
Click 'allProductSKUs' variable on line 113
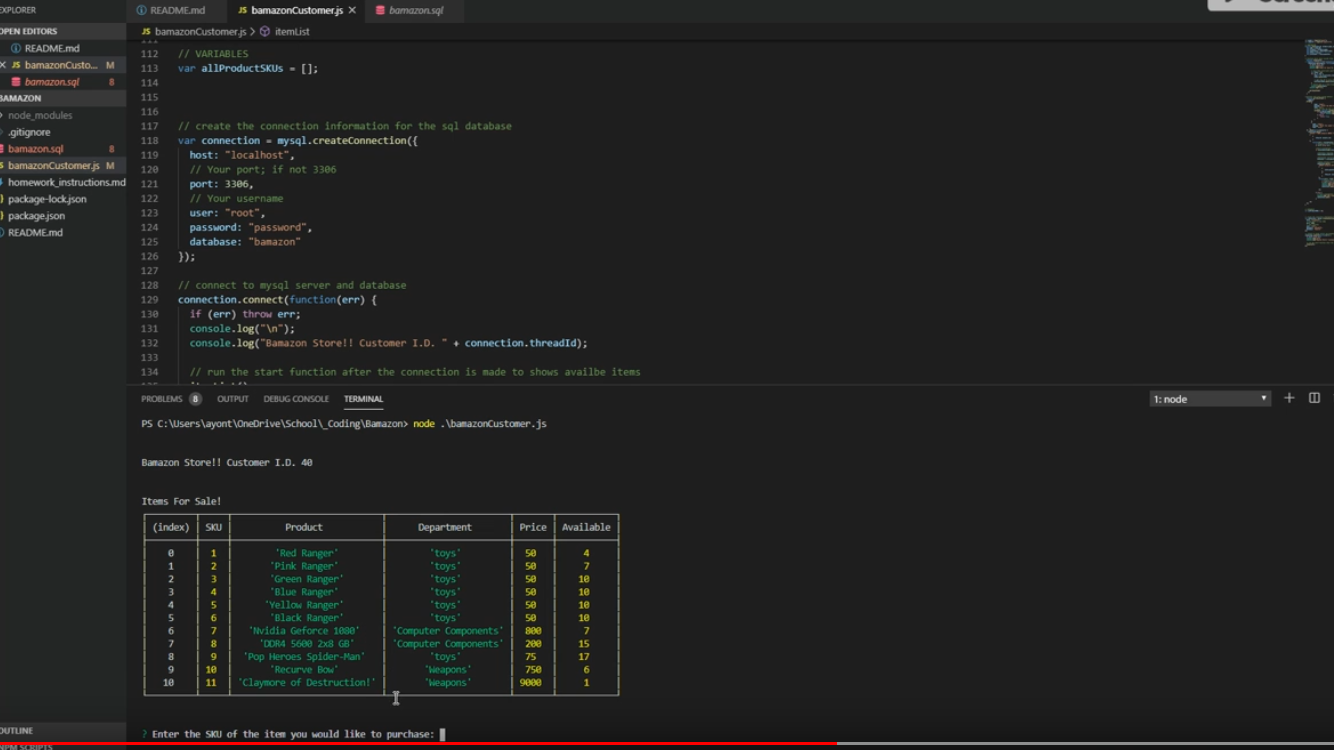coord(242,69)
